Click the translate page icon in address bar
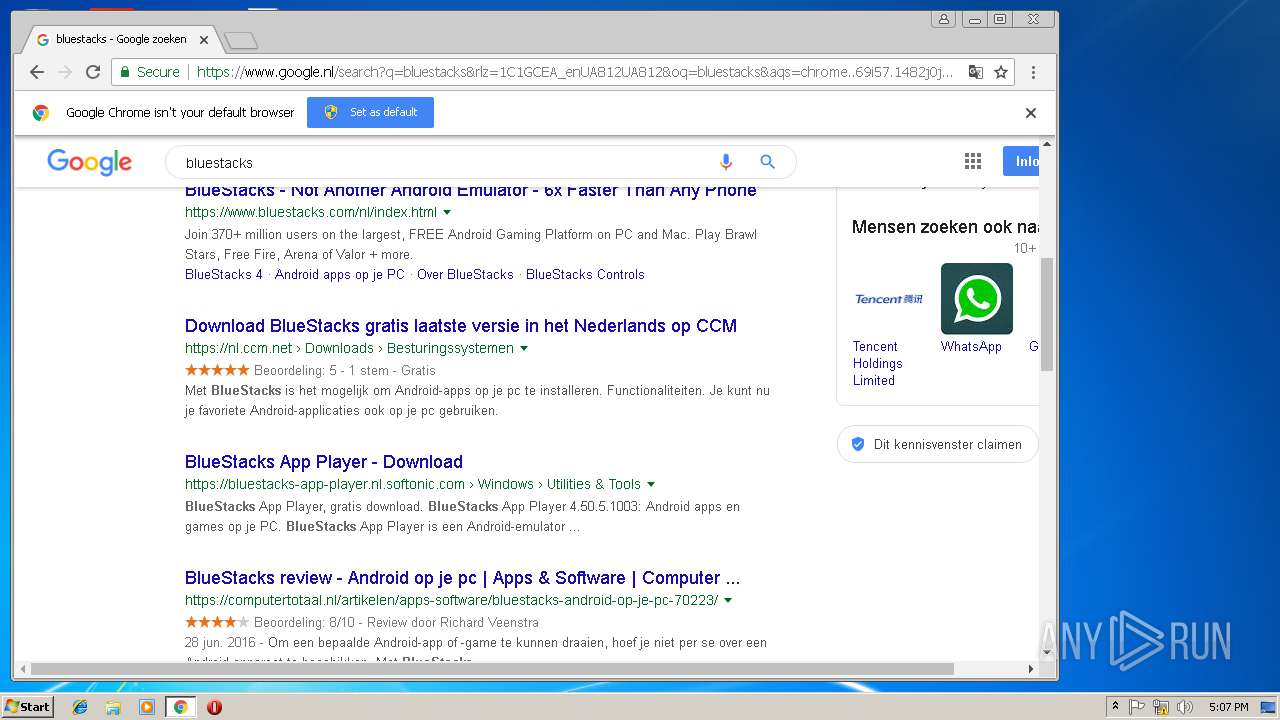Viewport: 1280px width, 720px height. [976, 72]
